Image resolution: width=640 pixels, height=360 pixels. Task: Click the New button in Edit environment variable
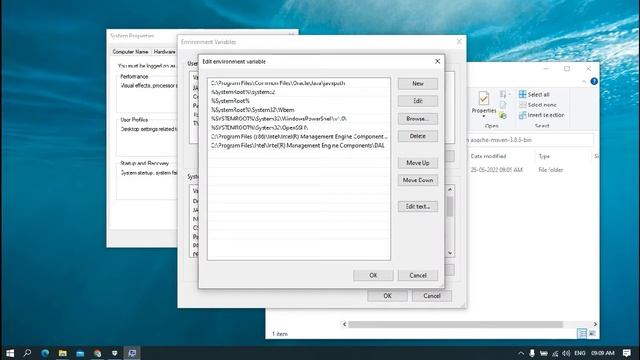pyautogui.click(x=418, y=84)
